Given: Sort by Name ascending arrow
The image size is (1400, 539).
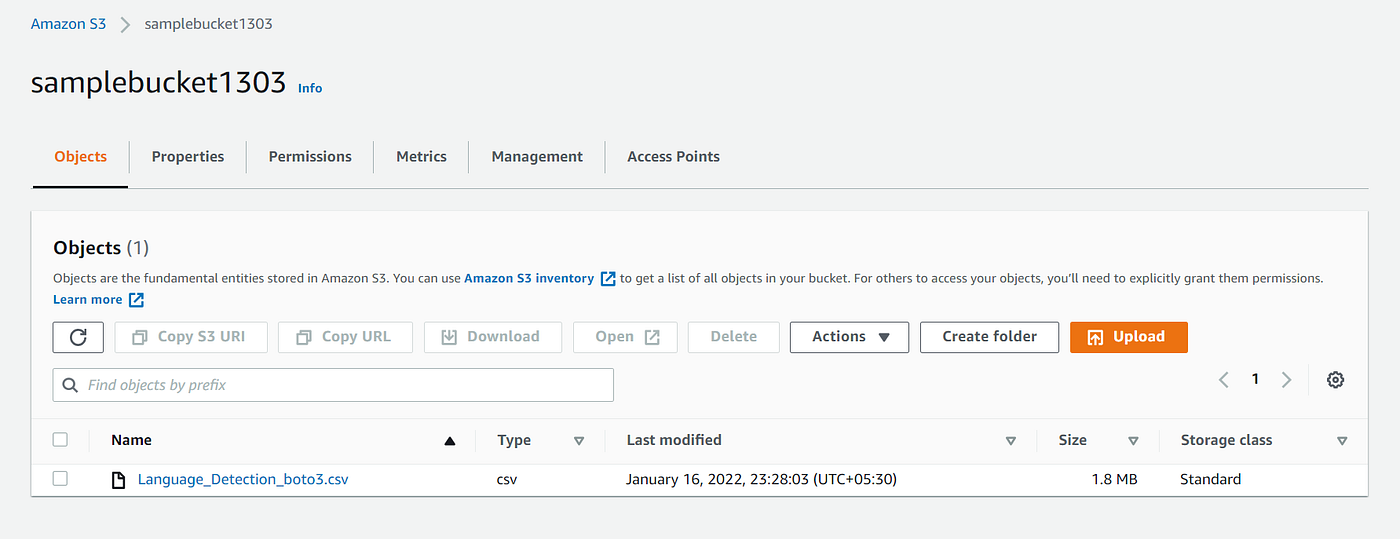Looking at the screenshot, I should pos(450,441).
